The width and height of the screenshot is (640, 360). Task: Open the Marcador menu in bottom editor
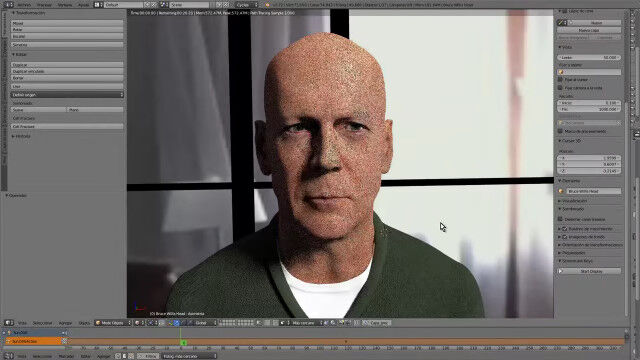pos(66,356)
